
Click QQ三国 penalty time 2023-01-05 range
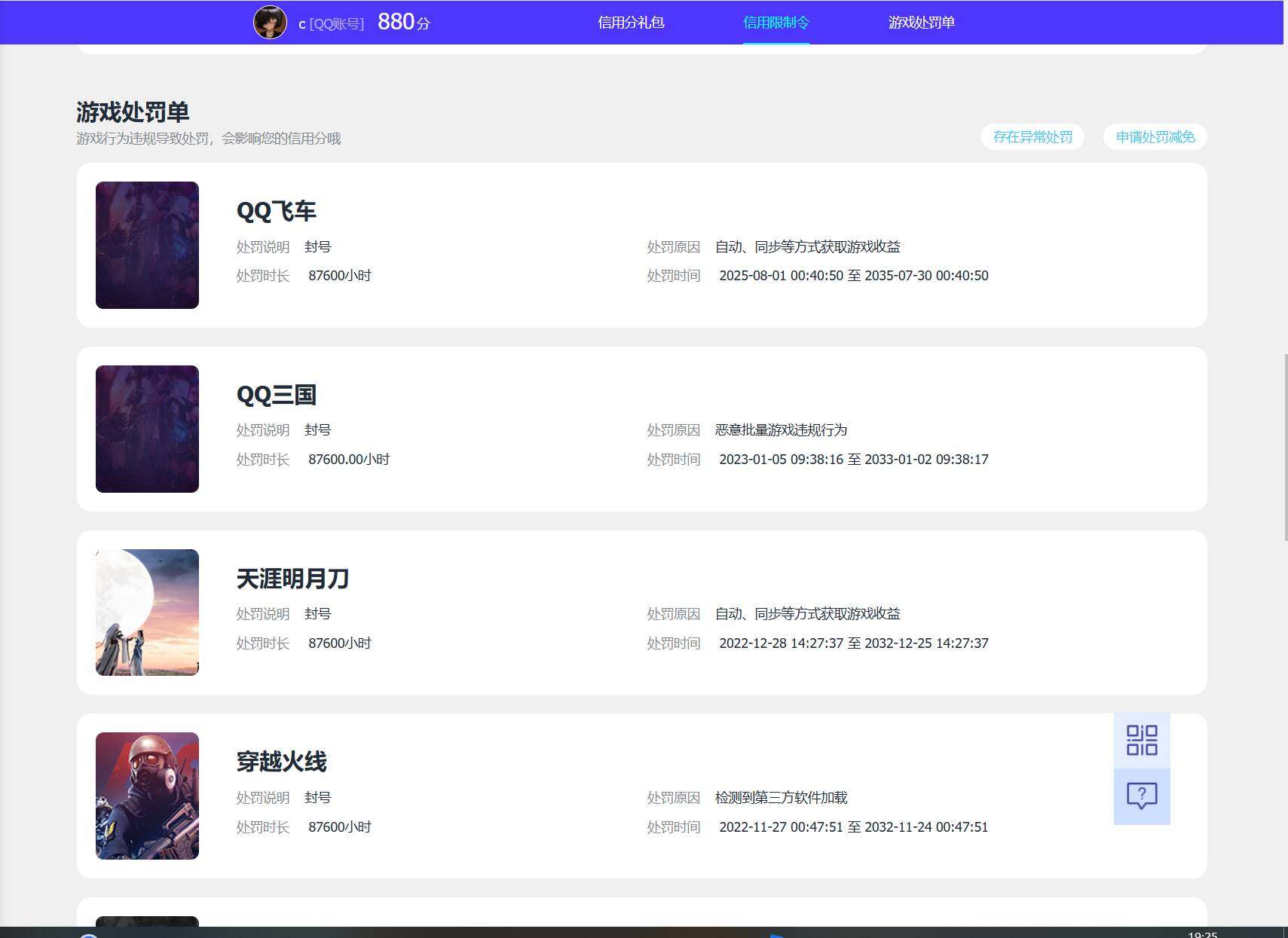(854, 460)
